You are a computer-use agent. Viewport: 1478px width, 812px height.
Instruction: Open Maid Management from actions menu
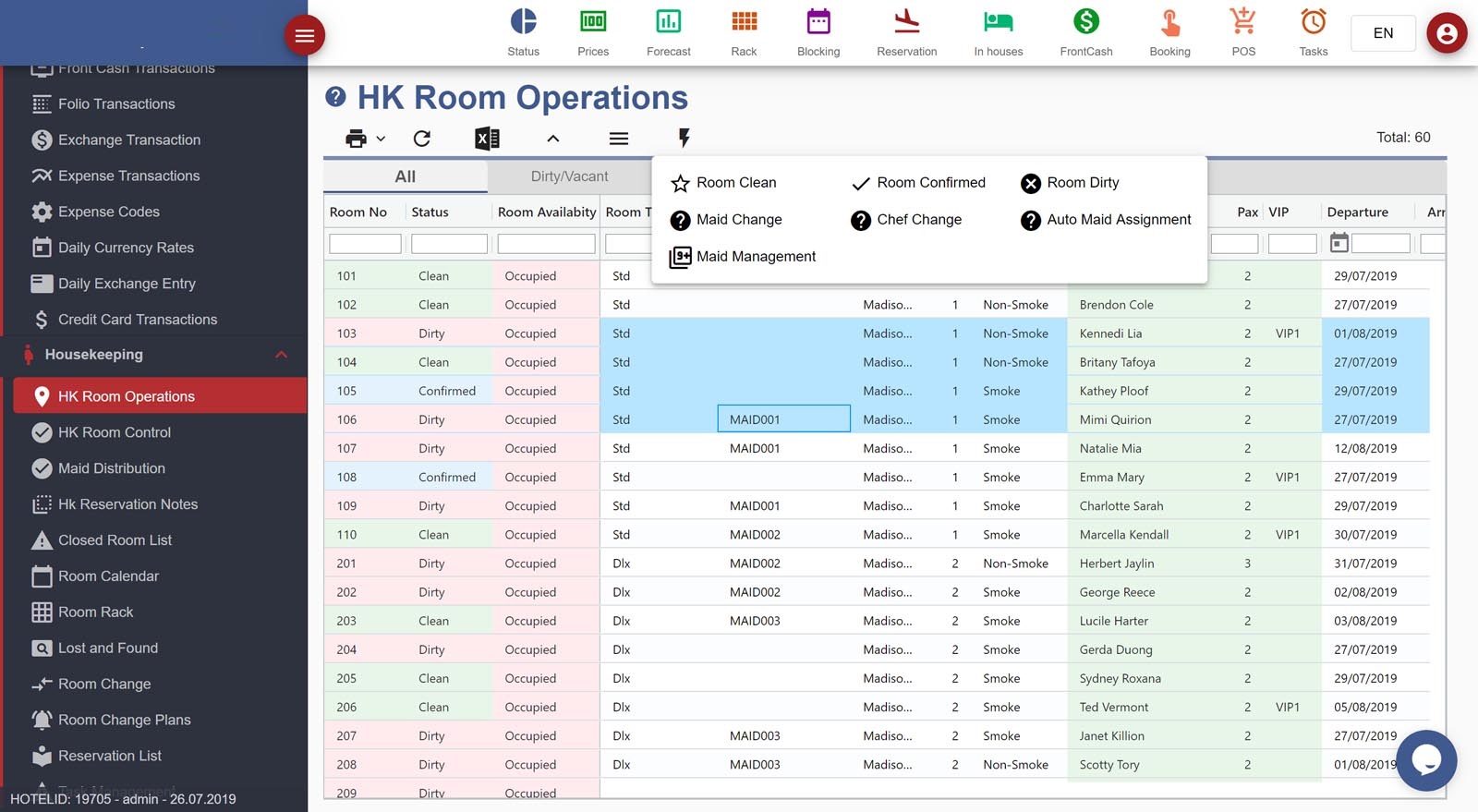tap(744, 257)
